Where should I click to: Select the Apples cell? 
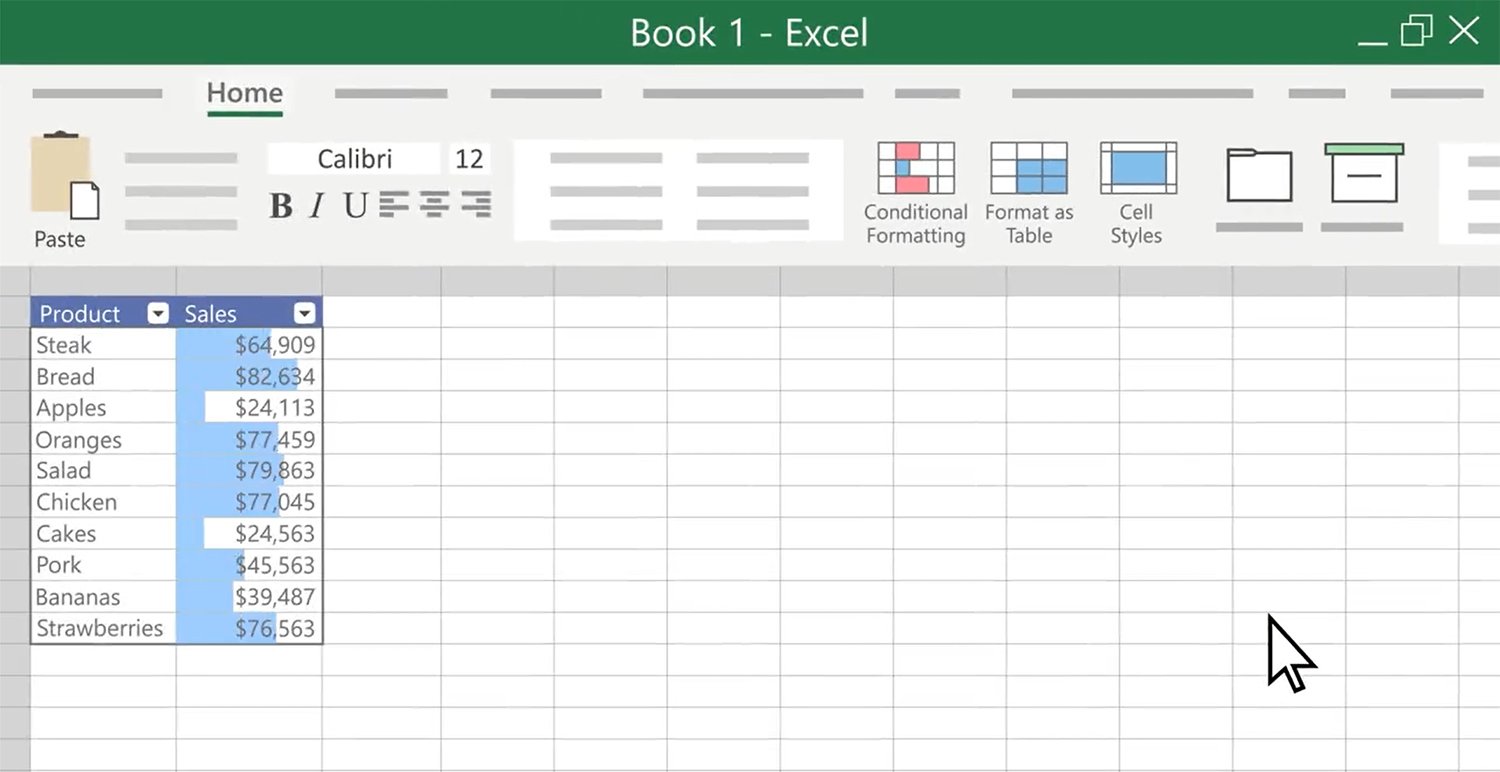tap(104, 408)
